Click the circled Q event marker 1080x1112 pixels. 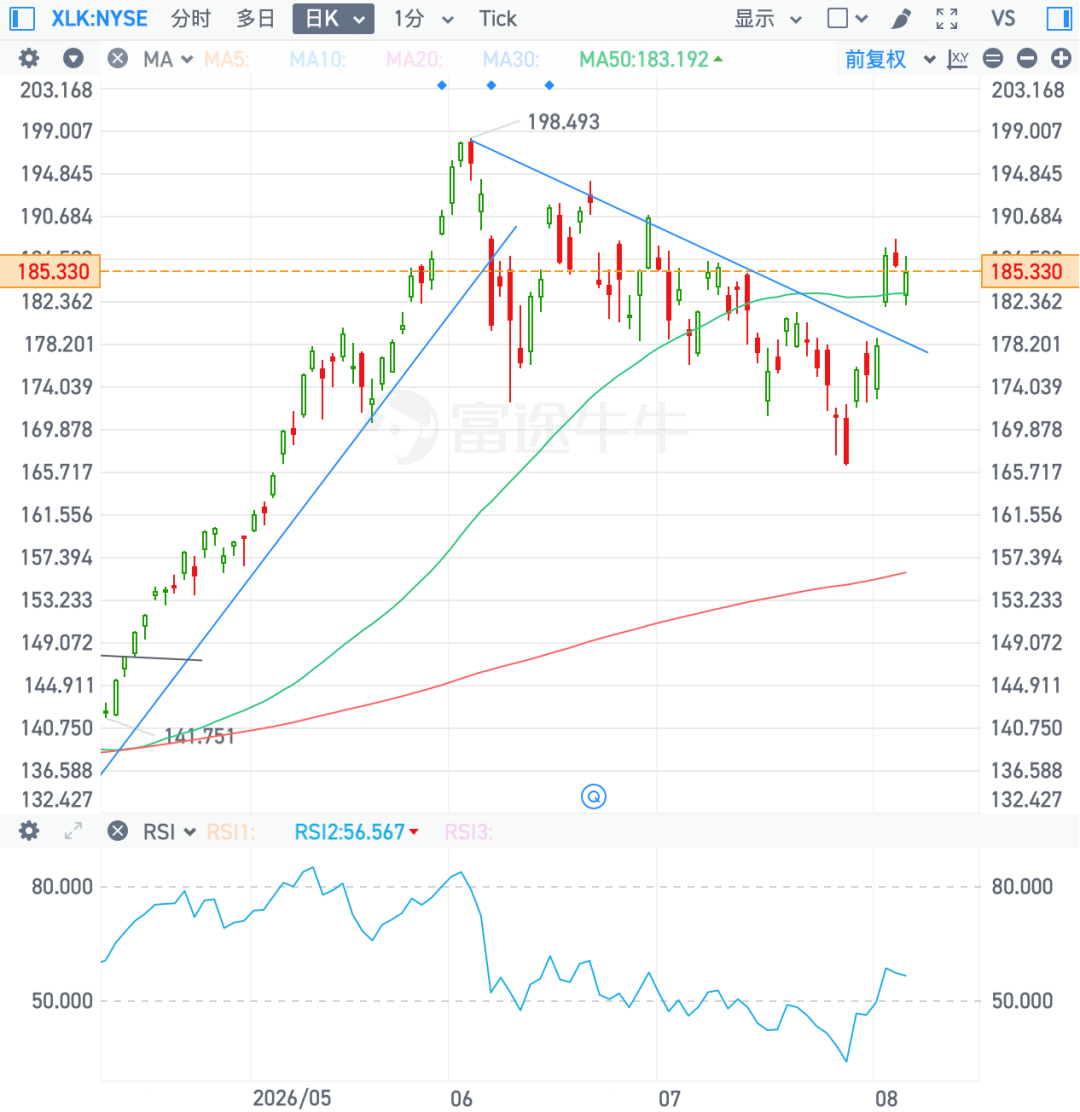(594, 796)
